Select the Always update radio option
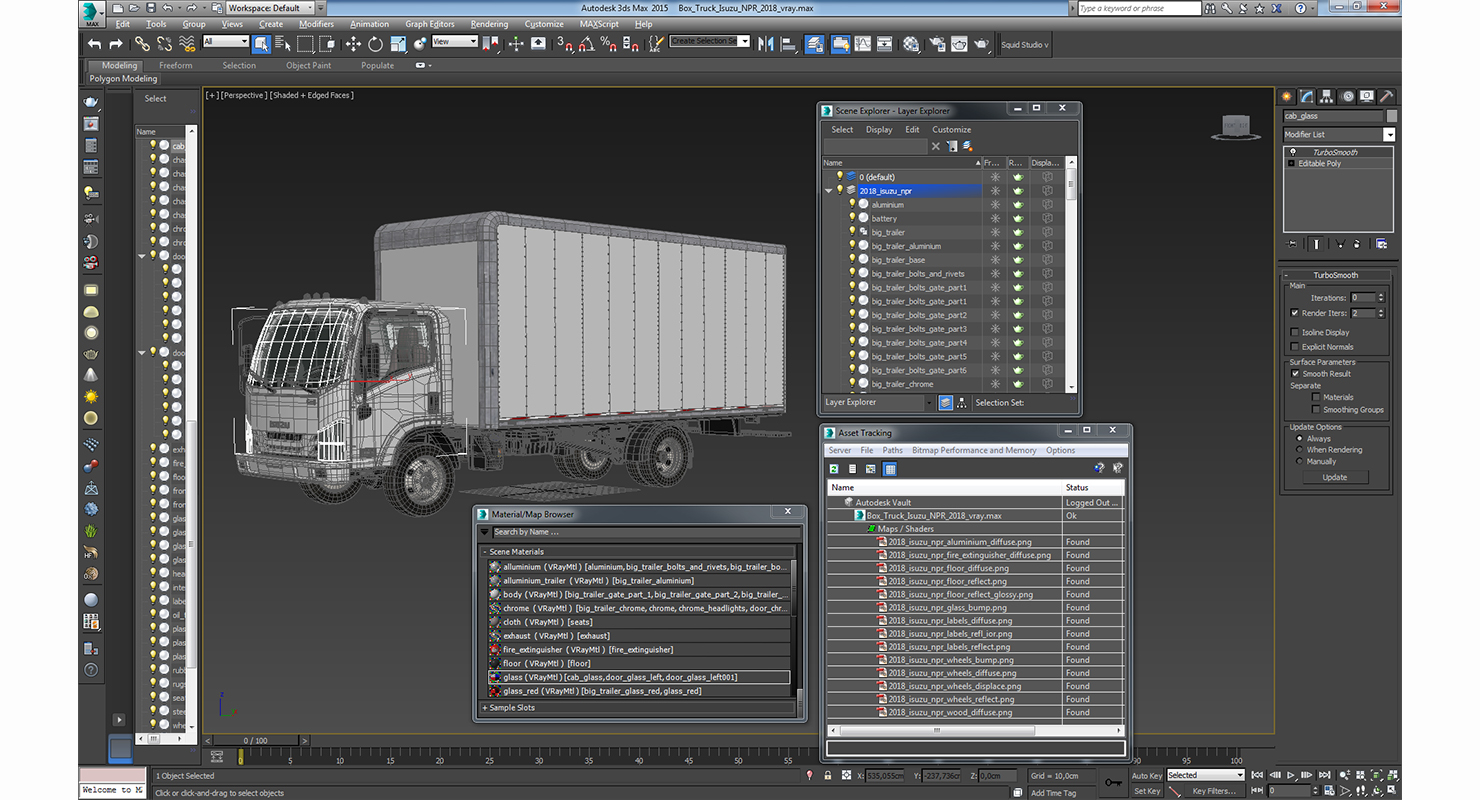This screenshot has height=800, width=1480. point(1299,438)
